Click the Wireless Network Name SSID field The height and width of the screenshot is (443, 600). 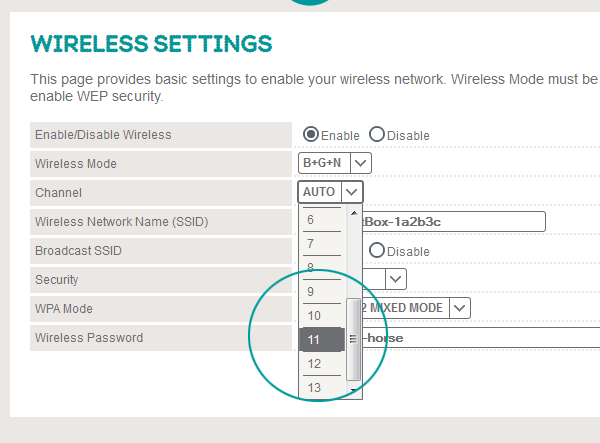point(453,222)
